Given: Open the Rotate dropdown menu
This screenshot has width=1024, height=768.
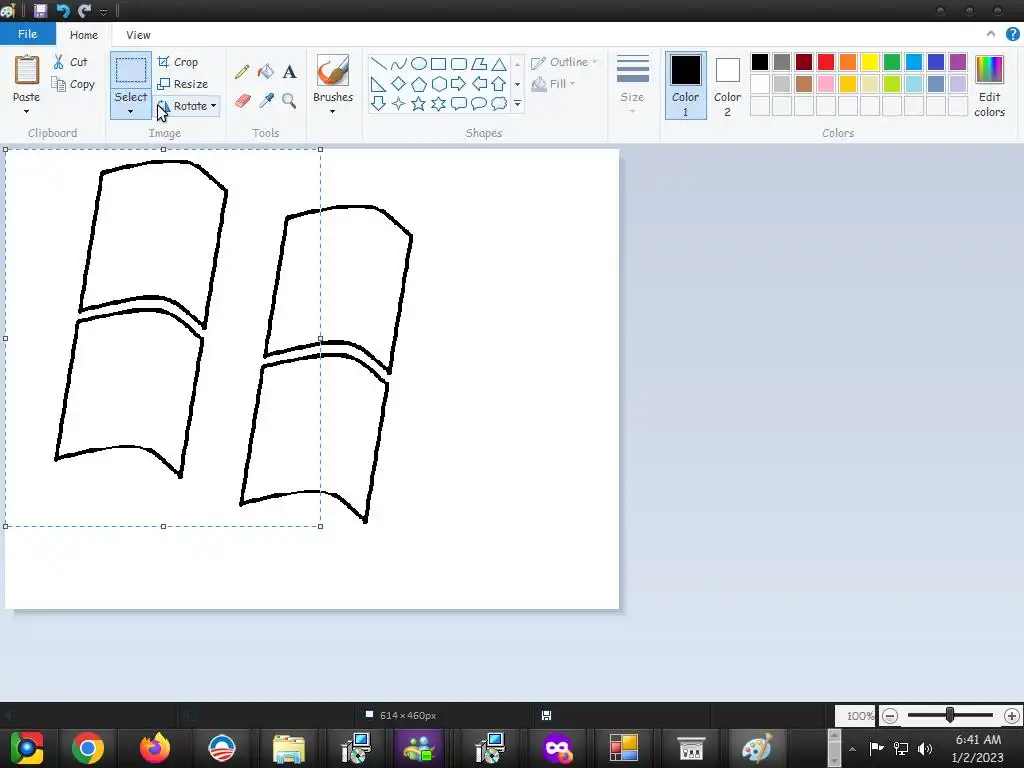Looking at the screenshot, I should point(214,106).
